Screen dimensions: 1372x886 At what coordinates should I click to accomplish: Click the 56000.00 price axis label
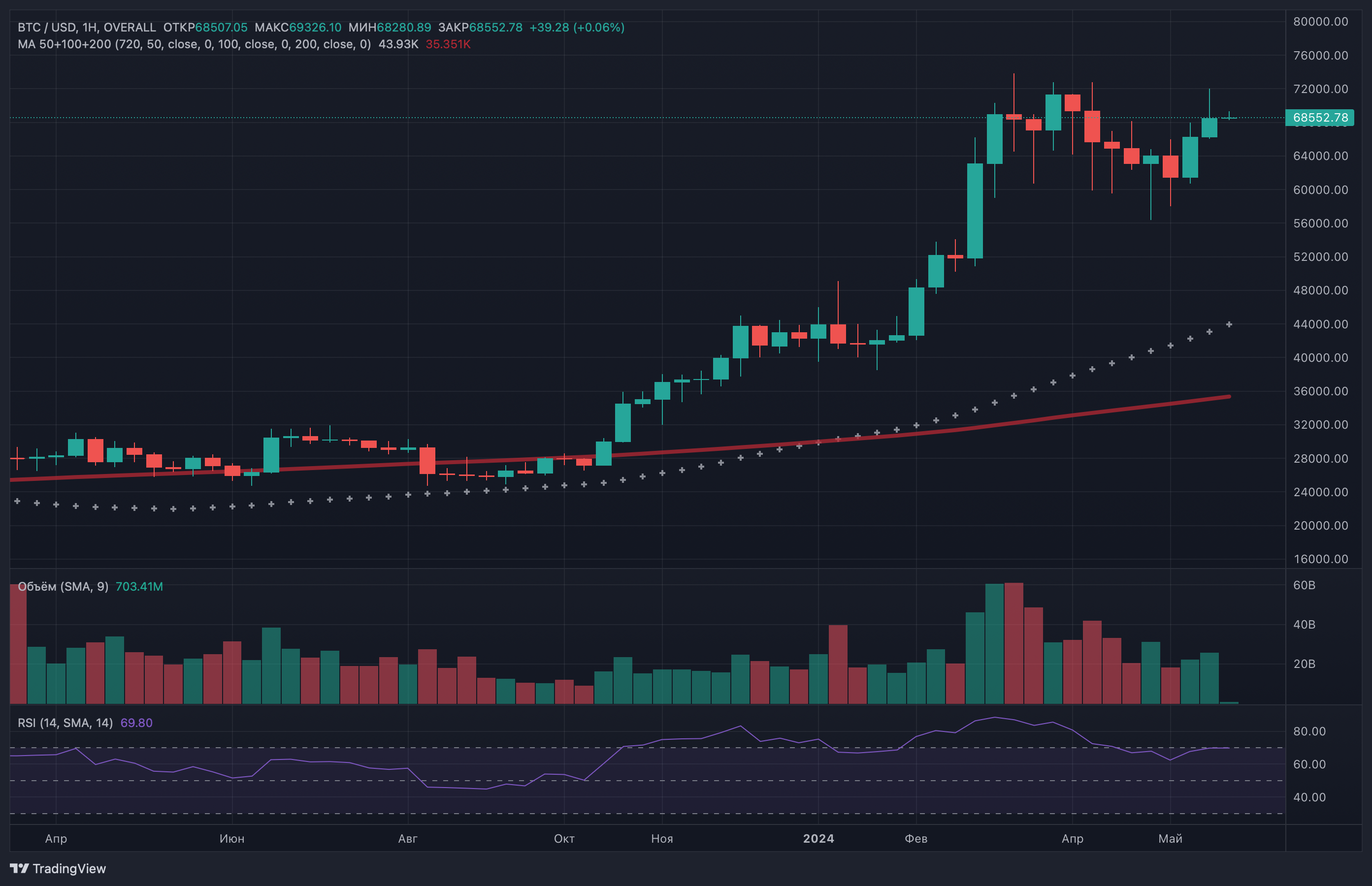click(1321, 223)
